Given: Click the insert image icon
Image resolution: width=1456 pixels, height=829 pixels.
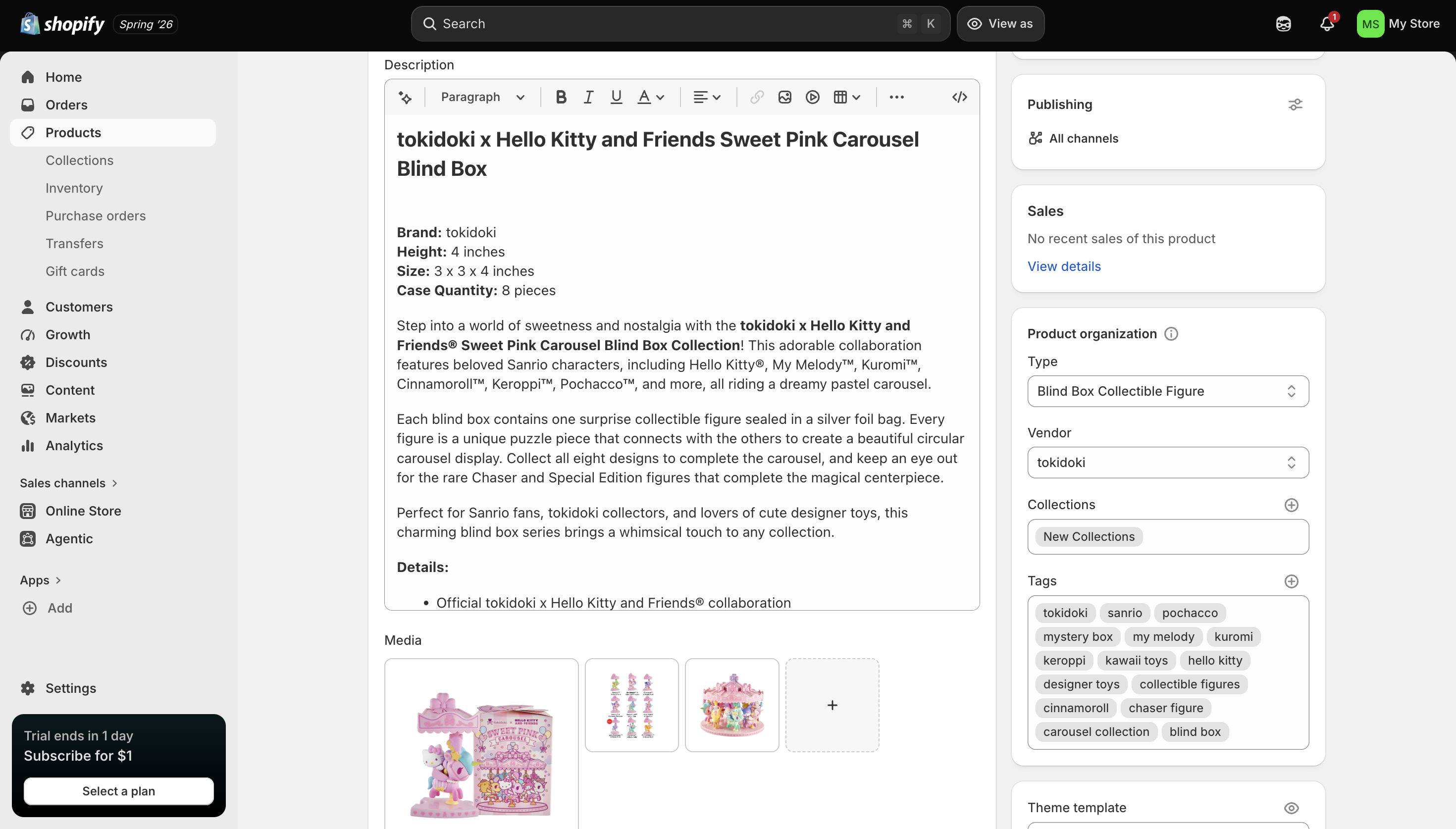Looking at the screenshot, I should coord(784,98).
